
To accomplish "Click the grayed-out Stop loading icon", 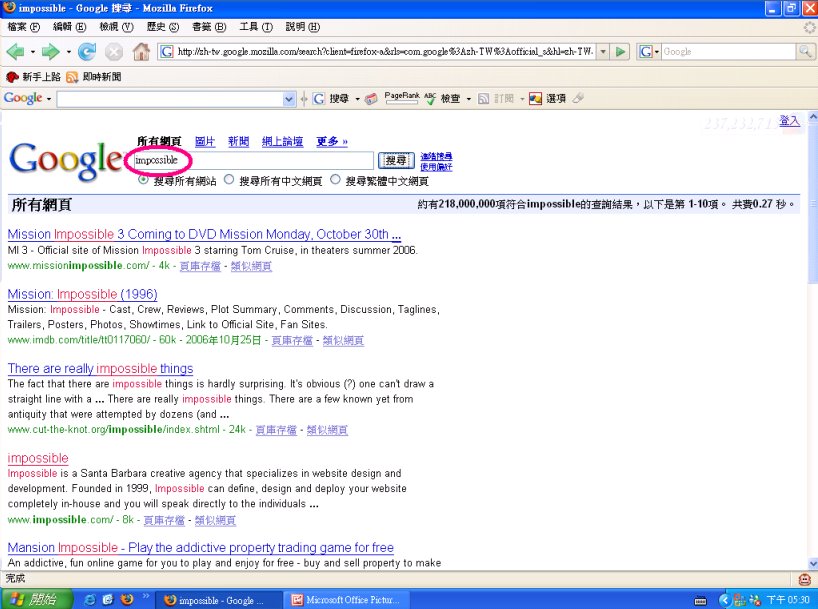I will tap(114, 52).
